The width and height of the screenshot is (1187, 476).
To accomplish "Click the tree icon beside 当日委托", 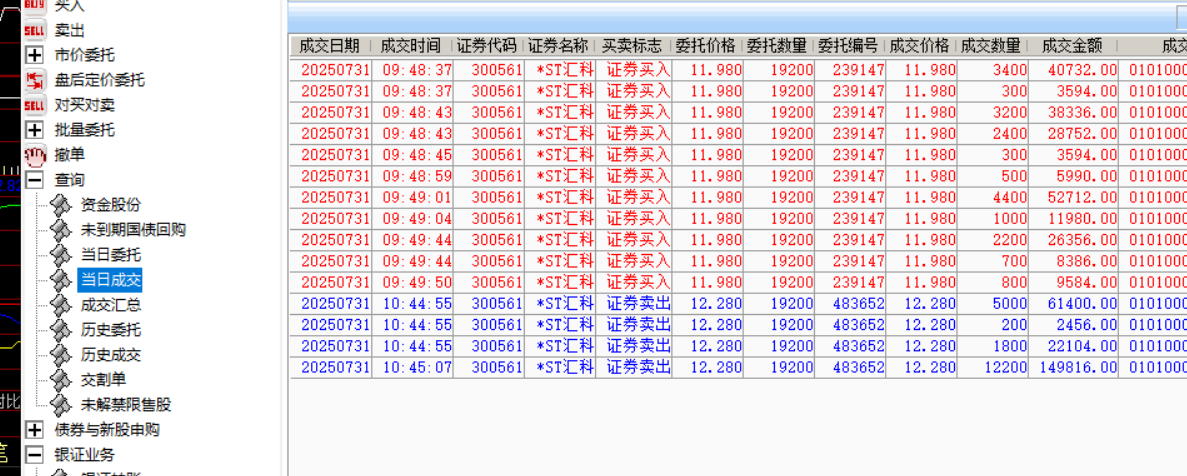I will tap(61, 255).
